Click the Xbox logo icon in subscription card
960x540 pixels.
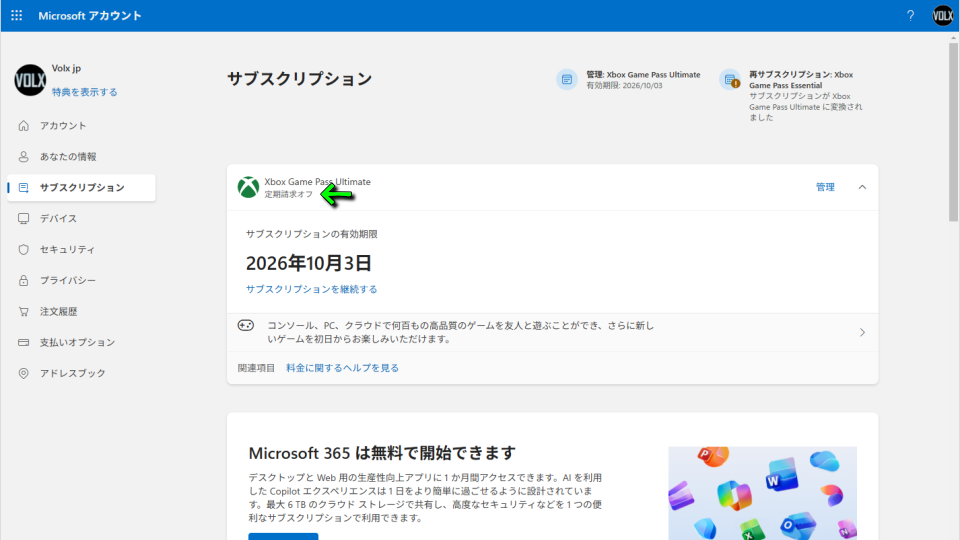coord(248,187)
